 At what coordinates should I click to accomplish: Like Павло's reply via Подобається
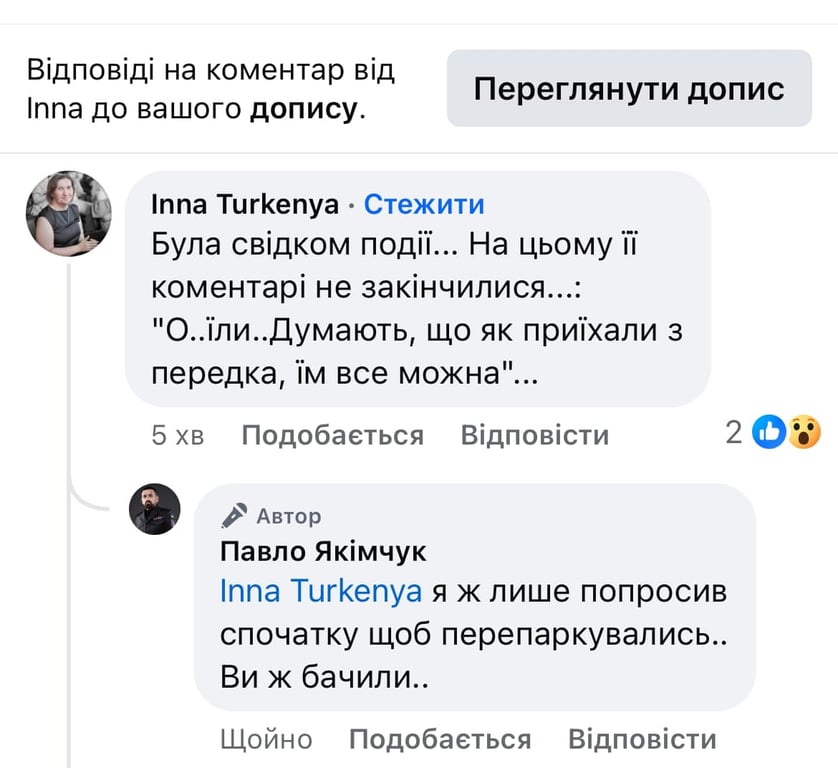pos(438,738)
